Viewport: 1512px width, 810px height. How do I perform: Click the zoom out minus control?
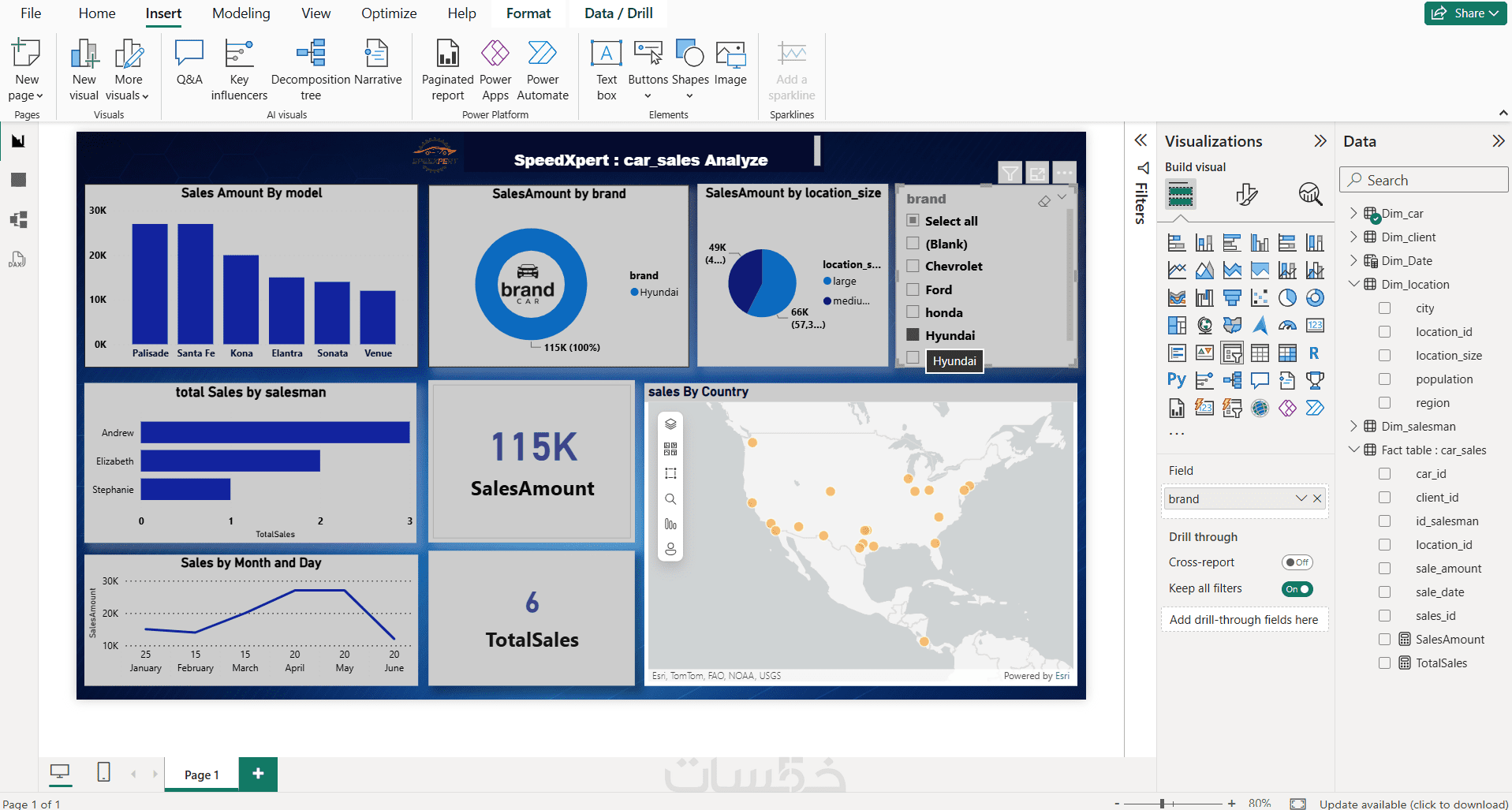(1117, 804)
